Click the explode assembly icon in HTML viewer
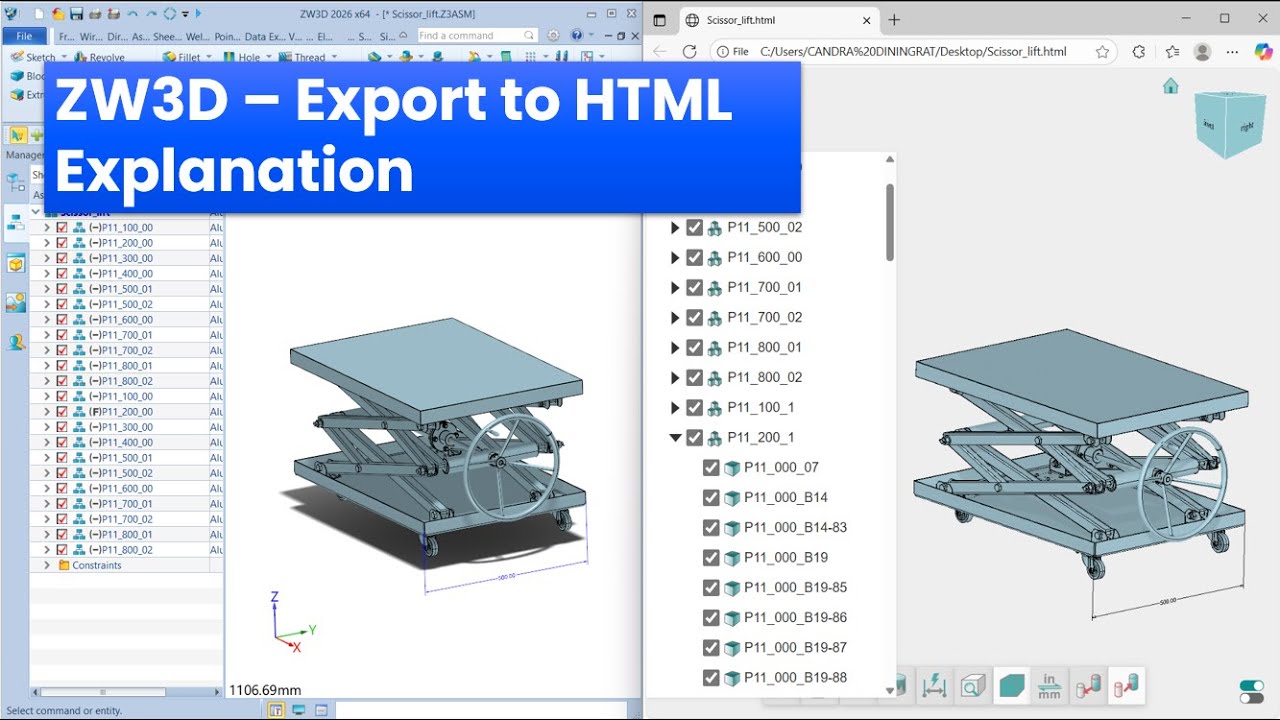This screenshot has height=720, width=1280. coord(1126,685)
